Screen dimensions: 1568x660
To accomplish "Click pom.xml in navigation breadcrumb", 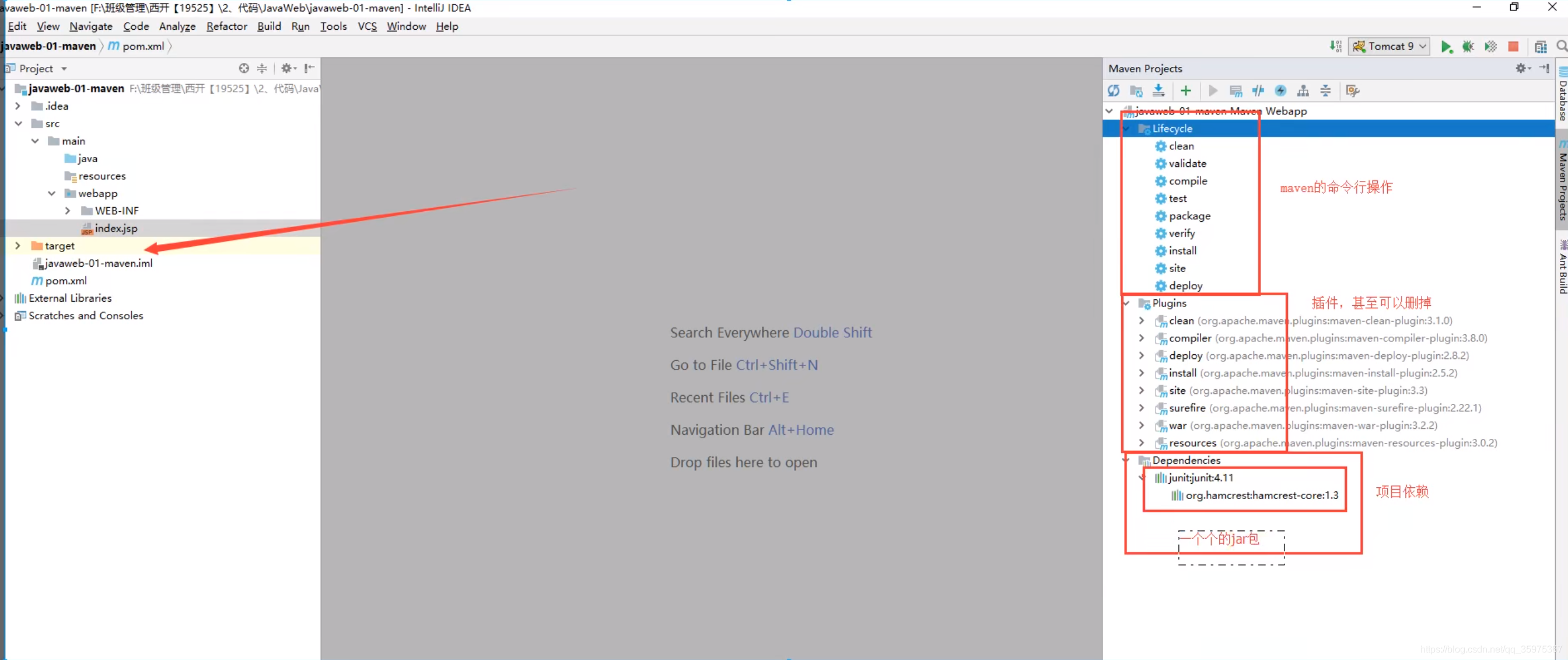I will 142,46.
